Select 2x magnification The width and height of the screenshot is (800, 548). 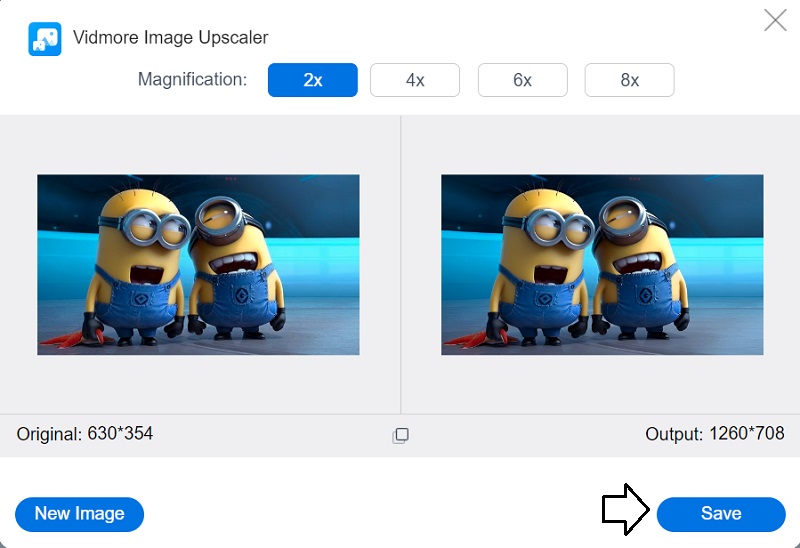coord(312,80)
